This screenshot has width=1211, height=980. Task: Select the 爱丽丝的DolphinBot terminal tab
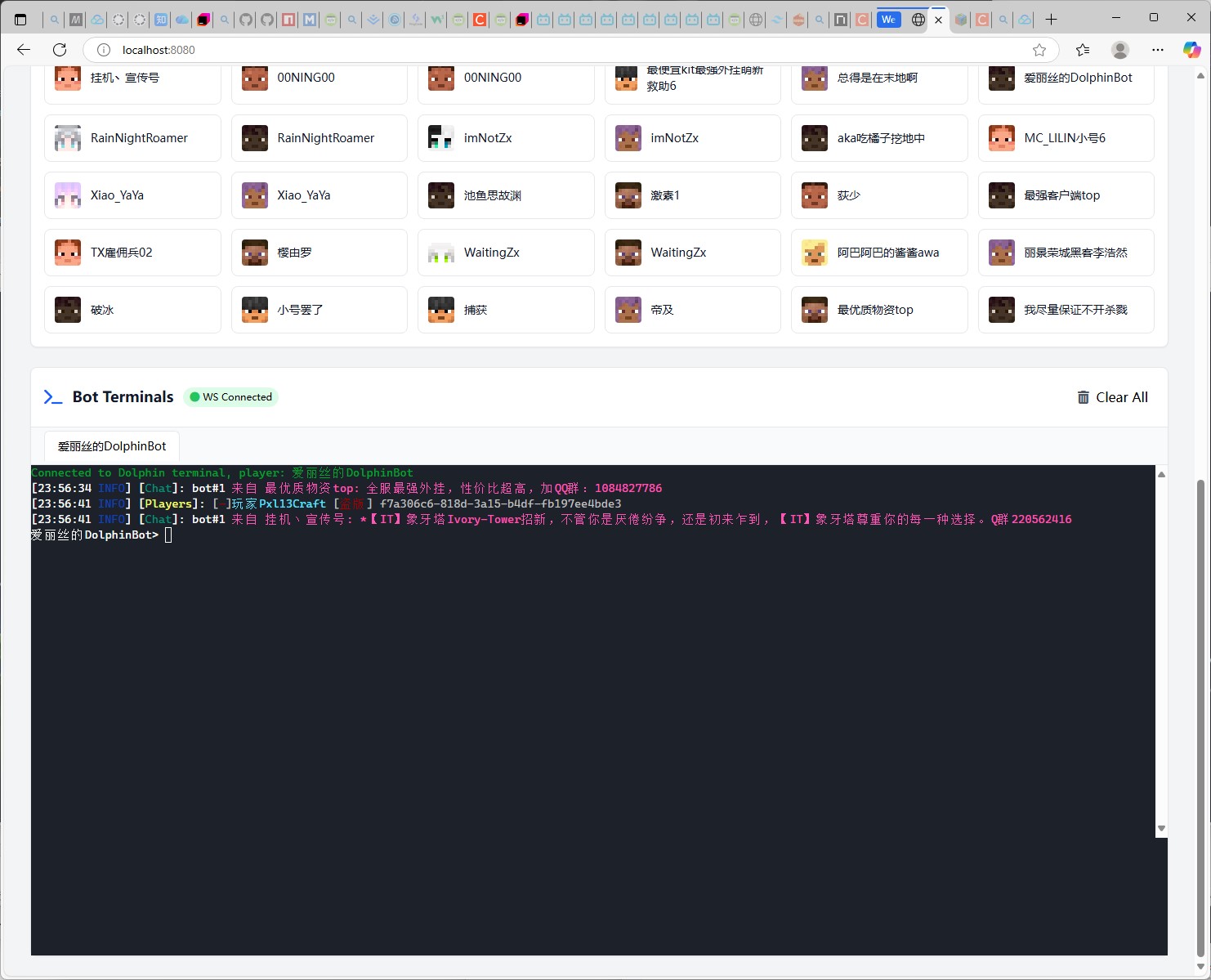click(x=111, y=446)
